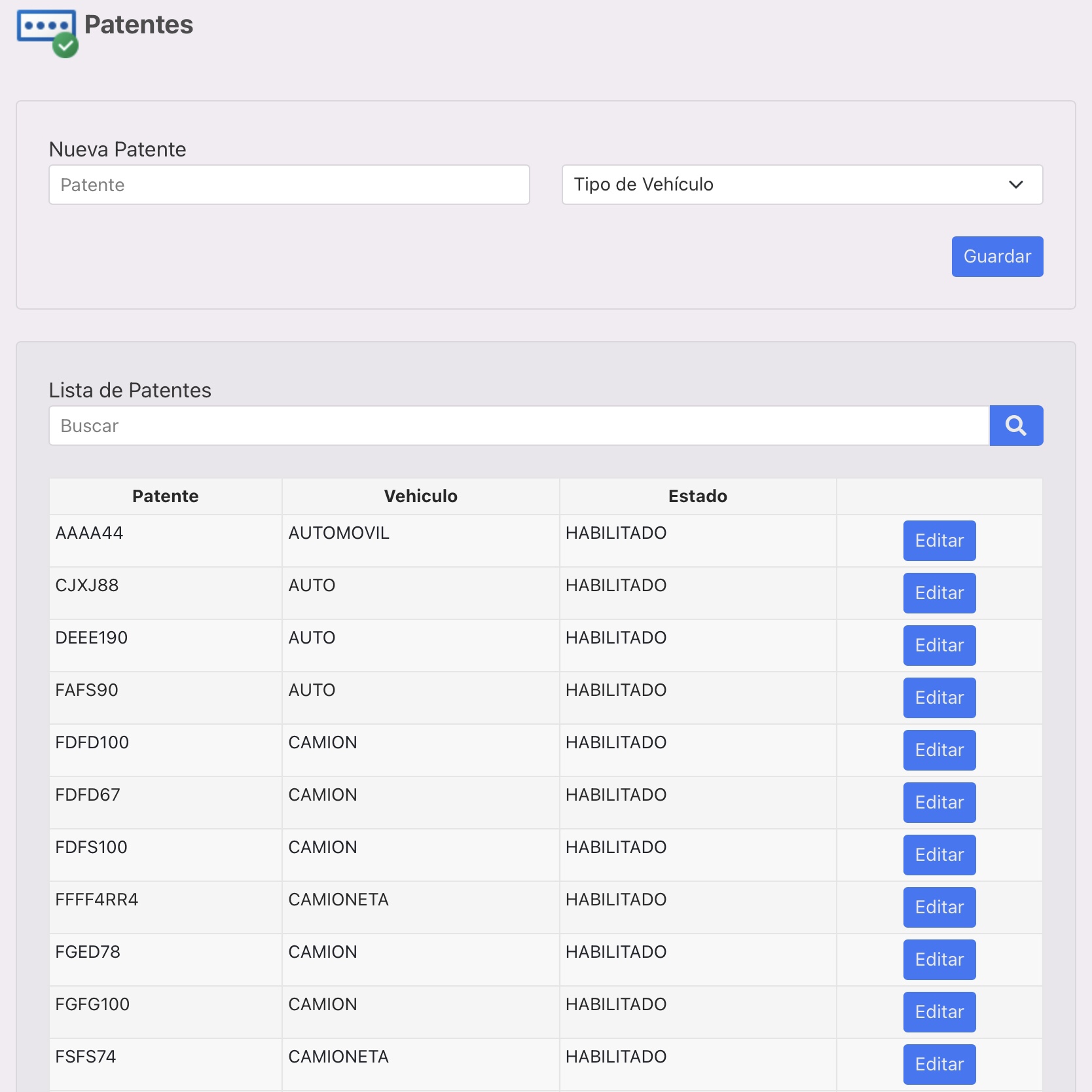Click the Patente column header

[166, 496]
